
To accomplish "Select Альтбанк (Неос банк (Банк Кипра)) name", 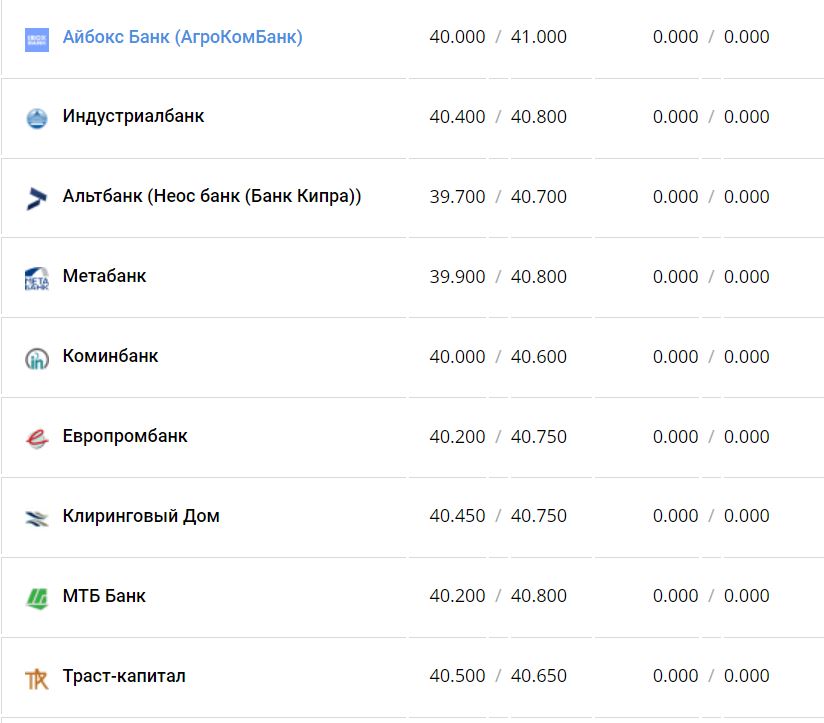I will [211, 196].
